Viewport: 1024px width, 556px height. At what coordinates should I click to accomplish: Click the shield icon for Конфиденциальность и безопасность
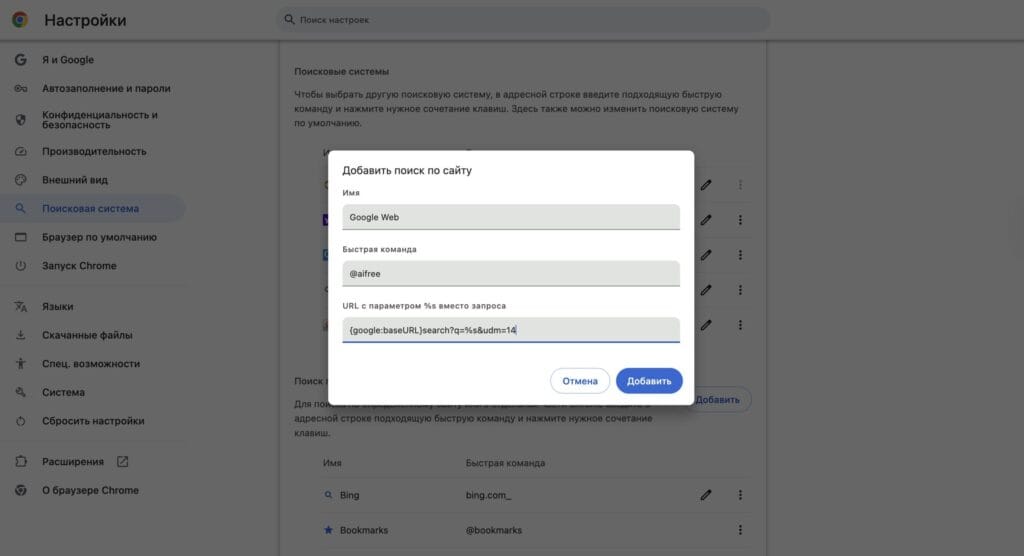click(x=21, y=120)
